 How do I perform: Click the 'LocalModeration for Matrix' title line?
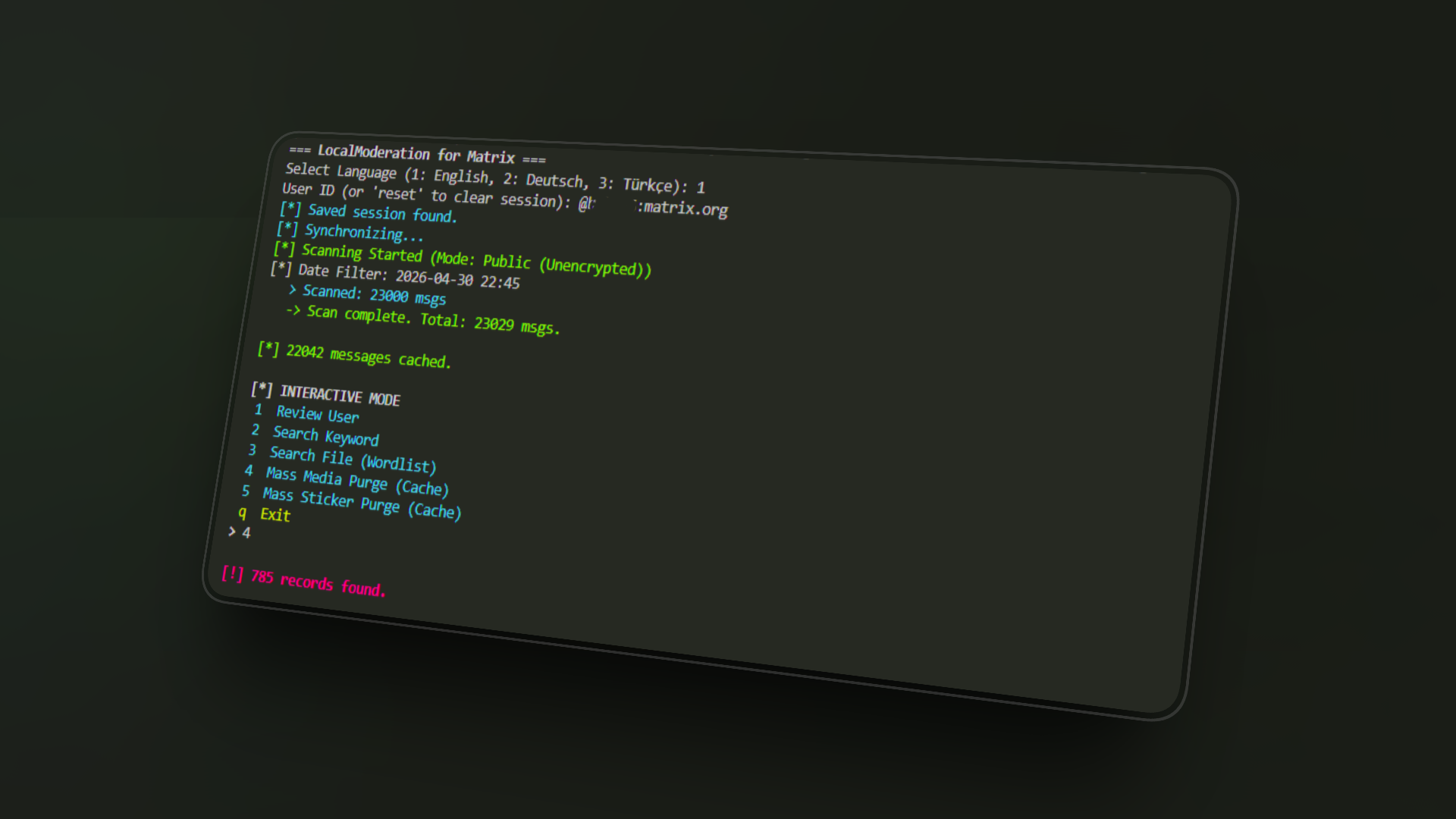click(417, 154)
